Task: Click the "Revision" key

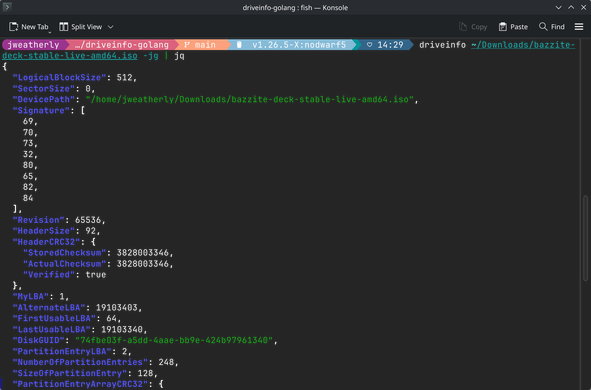Action: [38, 220]
